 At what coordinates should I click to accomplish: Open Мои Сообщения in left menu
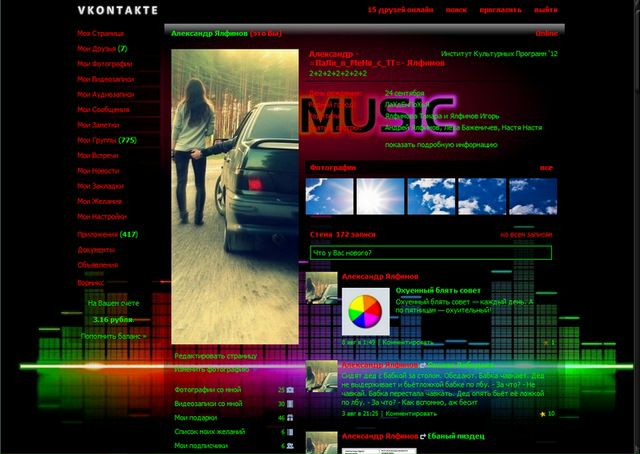103,109
